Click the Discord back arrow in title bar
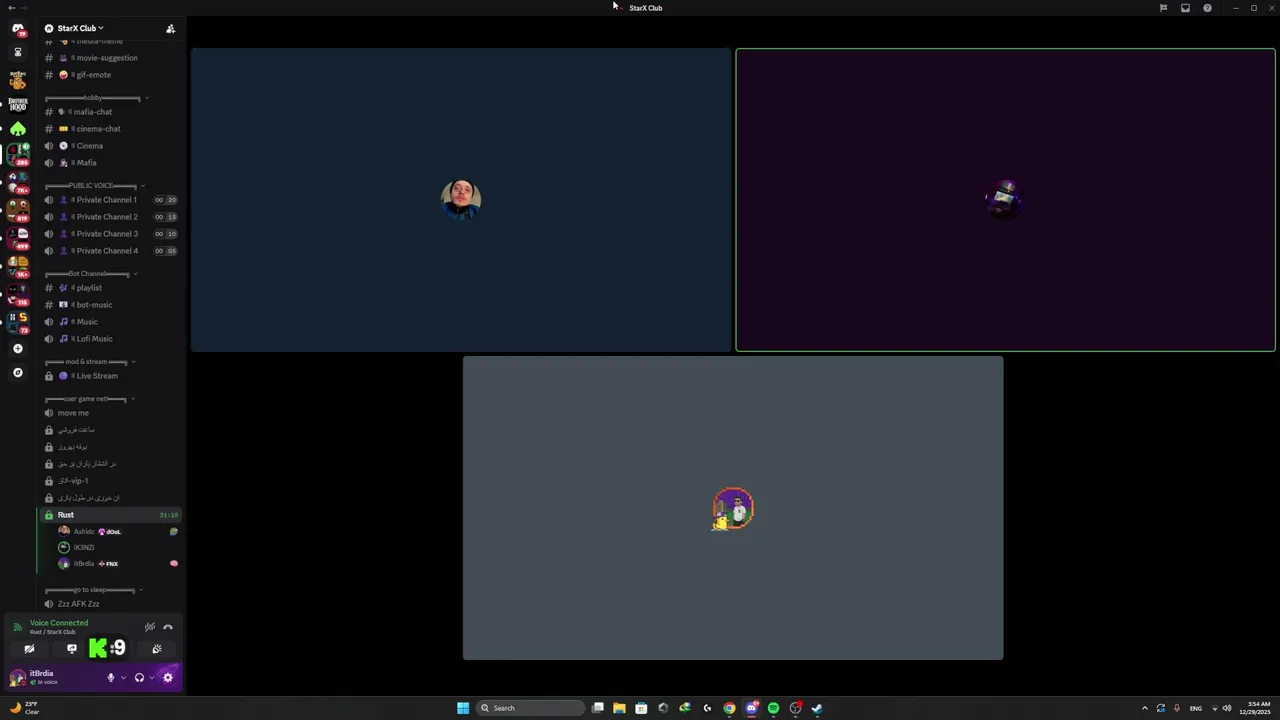Image resolution: width=1280 pixels, height=720 pixels. 10,8
